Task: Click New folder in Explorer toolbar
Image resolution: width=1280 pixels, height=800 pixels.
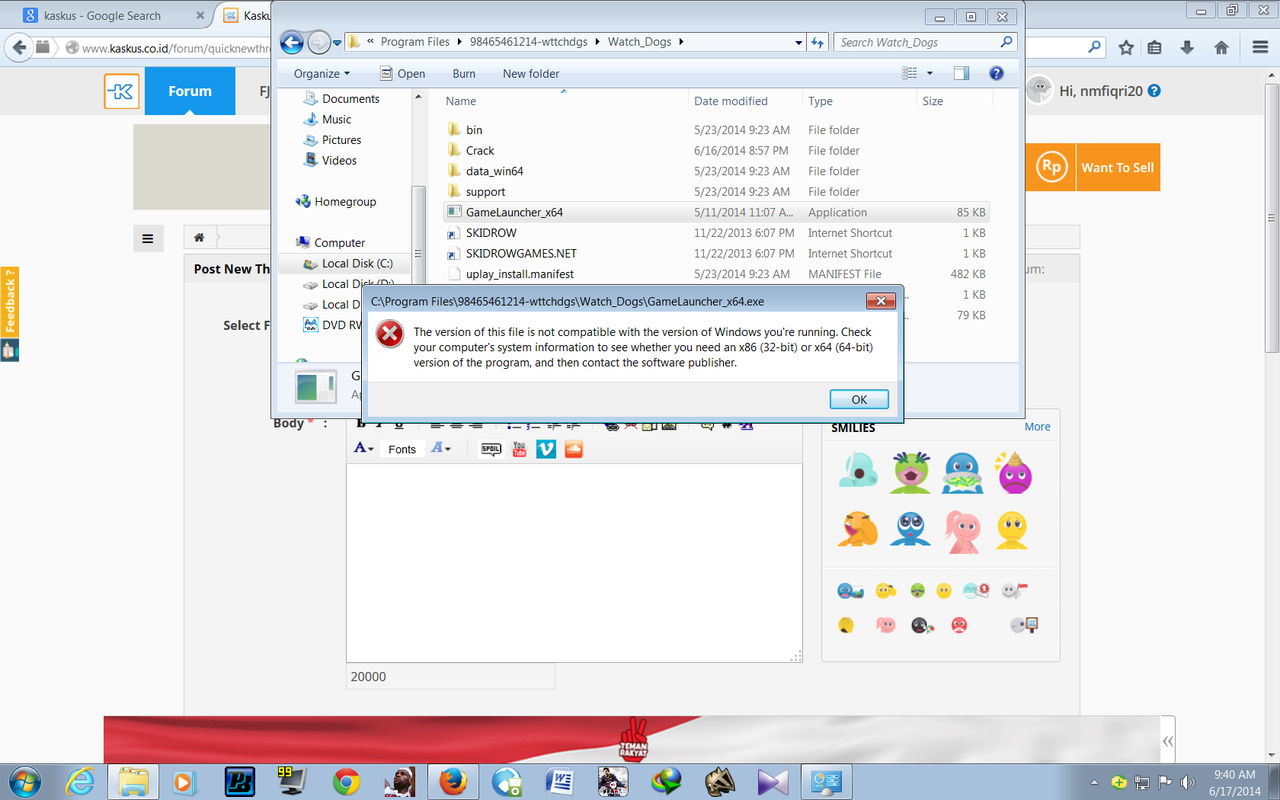Action: click(531, 73)
